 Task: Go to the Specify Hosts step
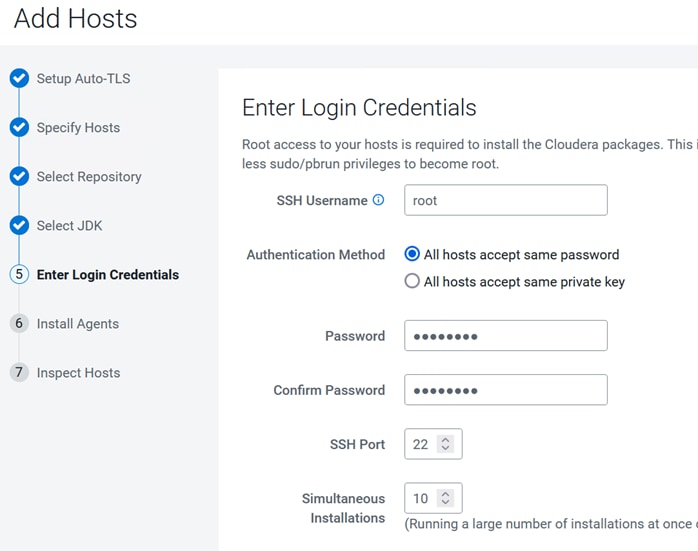click(x=78, y=128)
